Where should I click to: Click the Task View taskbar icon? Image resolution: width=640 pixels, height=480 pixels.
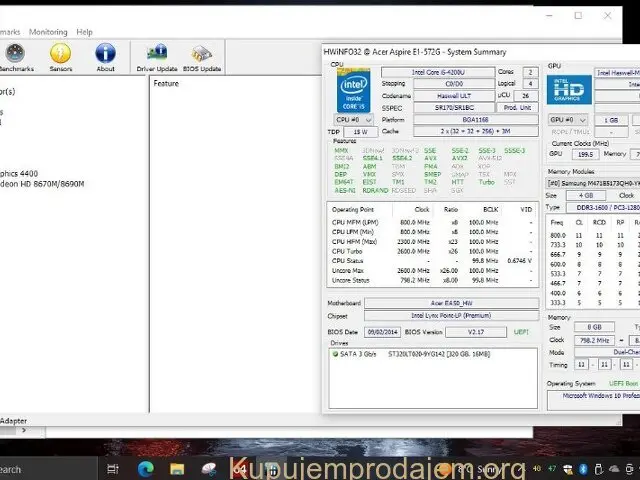(112, 468)
